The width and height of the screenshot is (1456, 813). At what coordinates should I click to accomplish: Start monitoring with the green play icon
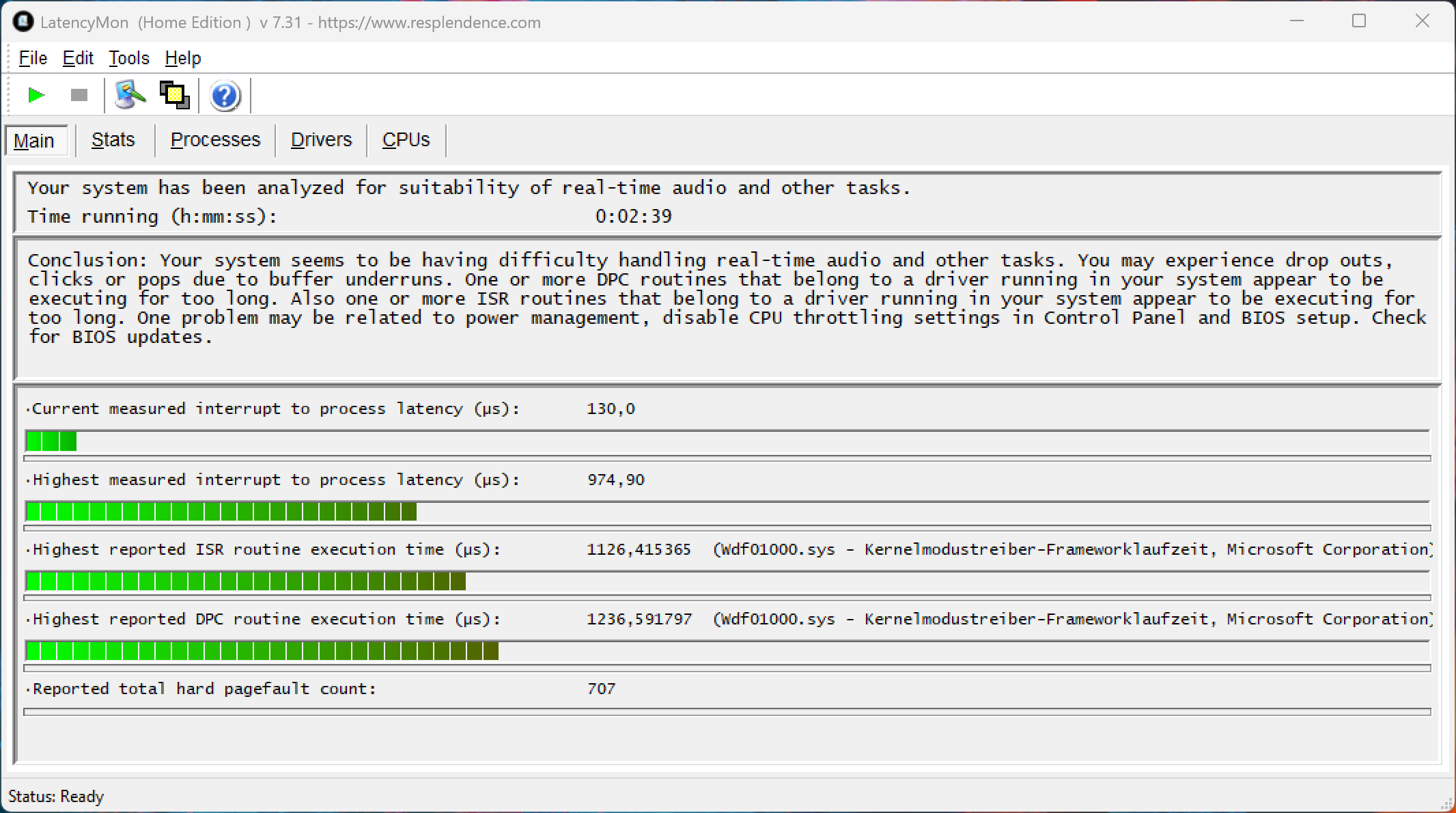(x=36, y=95)
